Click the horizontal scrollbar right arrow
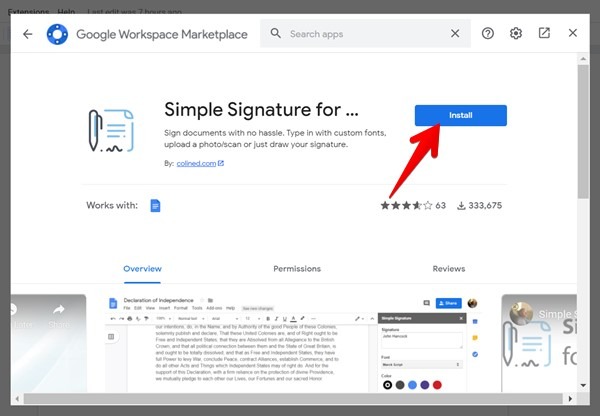Image resolution: width=600 pixels, height=416 pixels. point(570,398)
